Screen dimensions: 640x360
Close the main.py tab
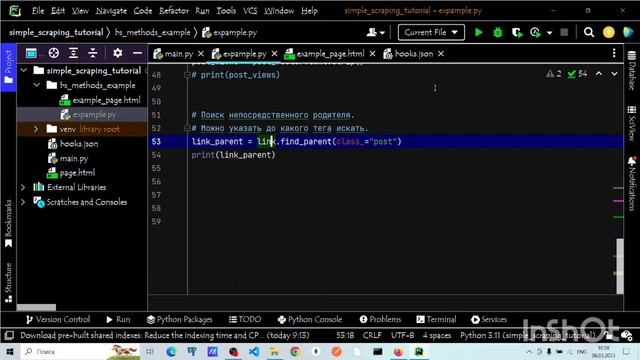[200, 53]
